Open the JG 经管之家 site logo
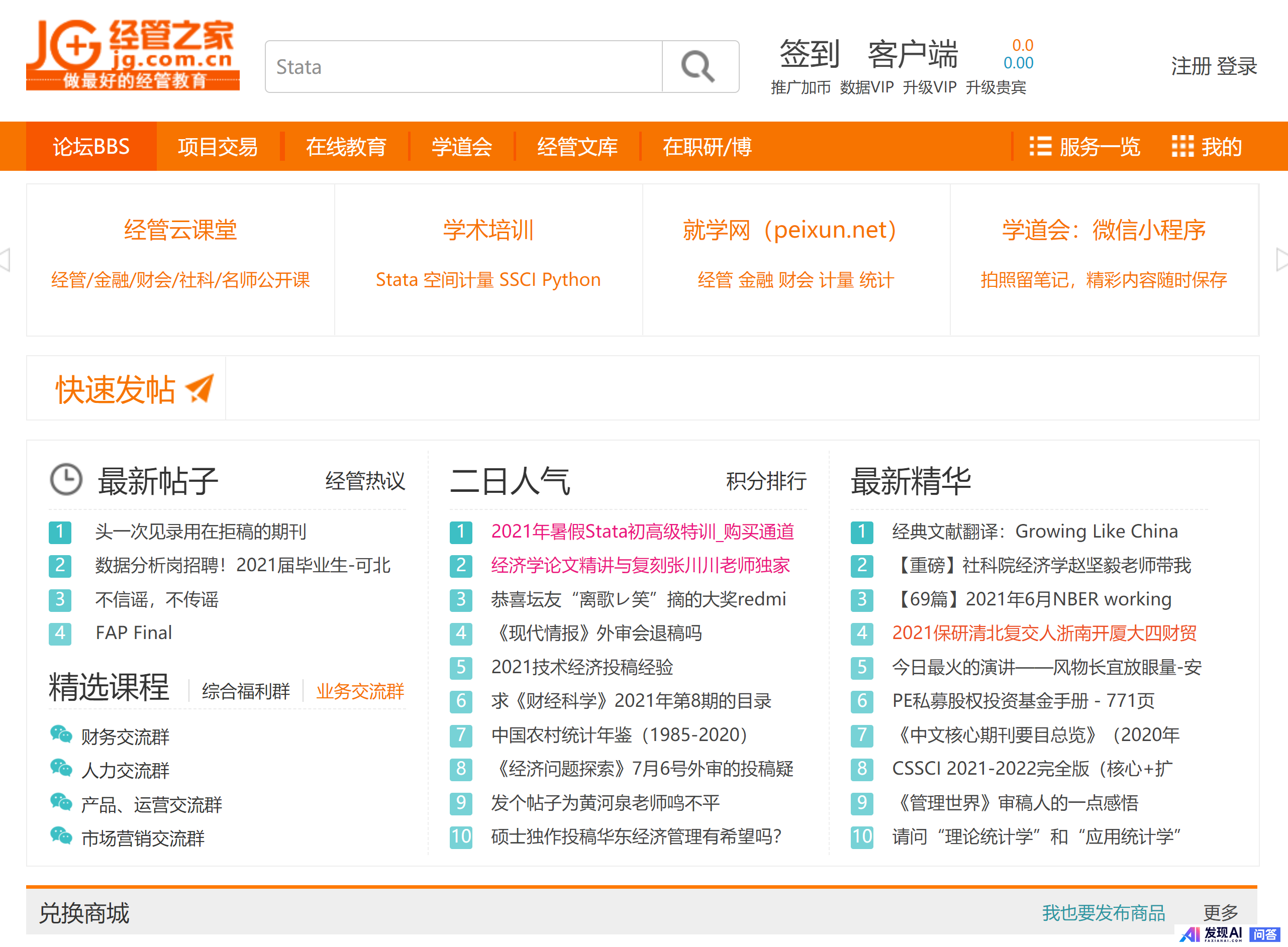The width and height of the screenshot is (1288, 947). pos(133,54)
